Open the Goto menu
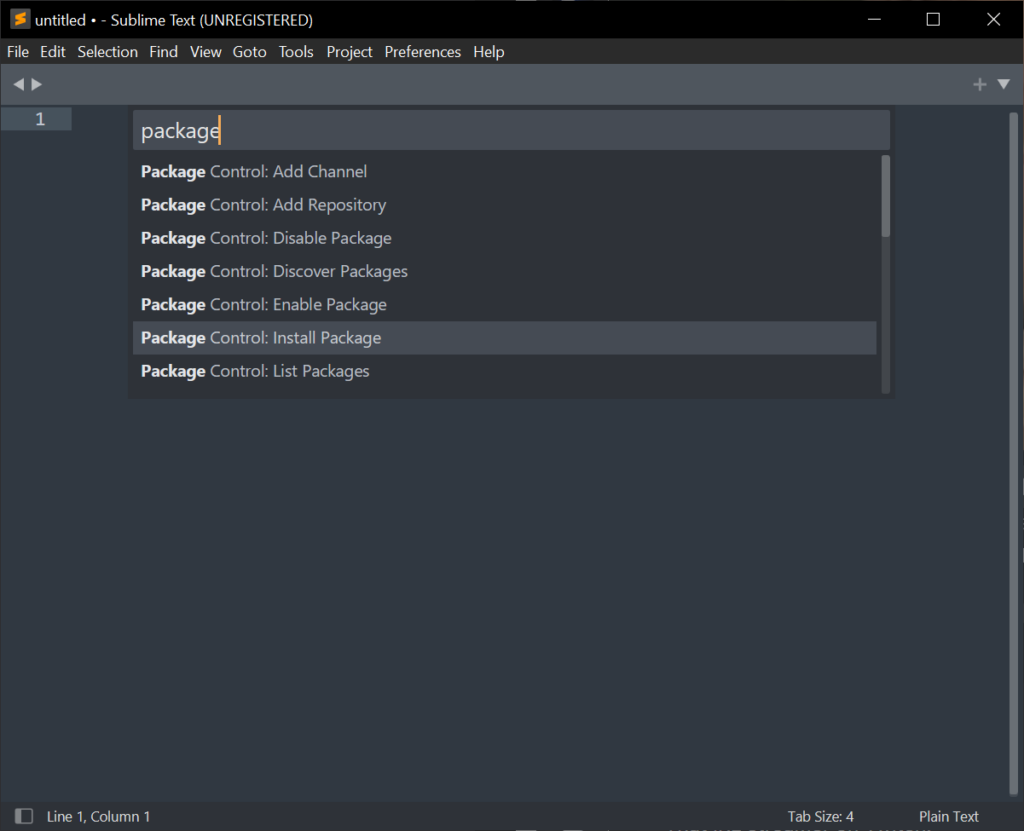The height and width of the screenshot is (831, 1024). click(x=249, y=52)
